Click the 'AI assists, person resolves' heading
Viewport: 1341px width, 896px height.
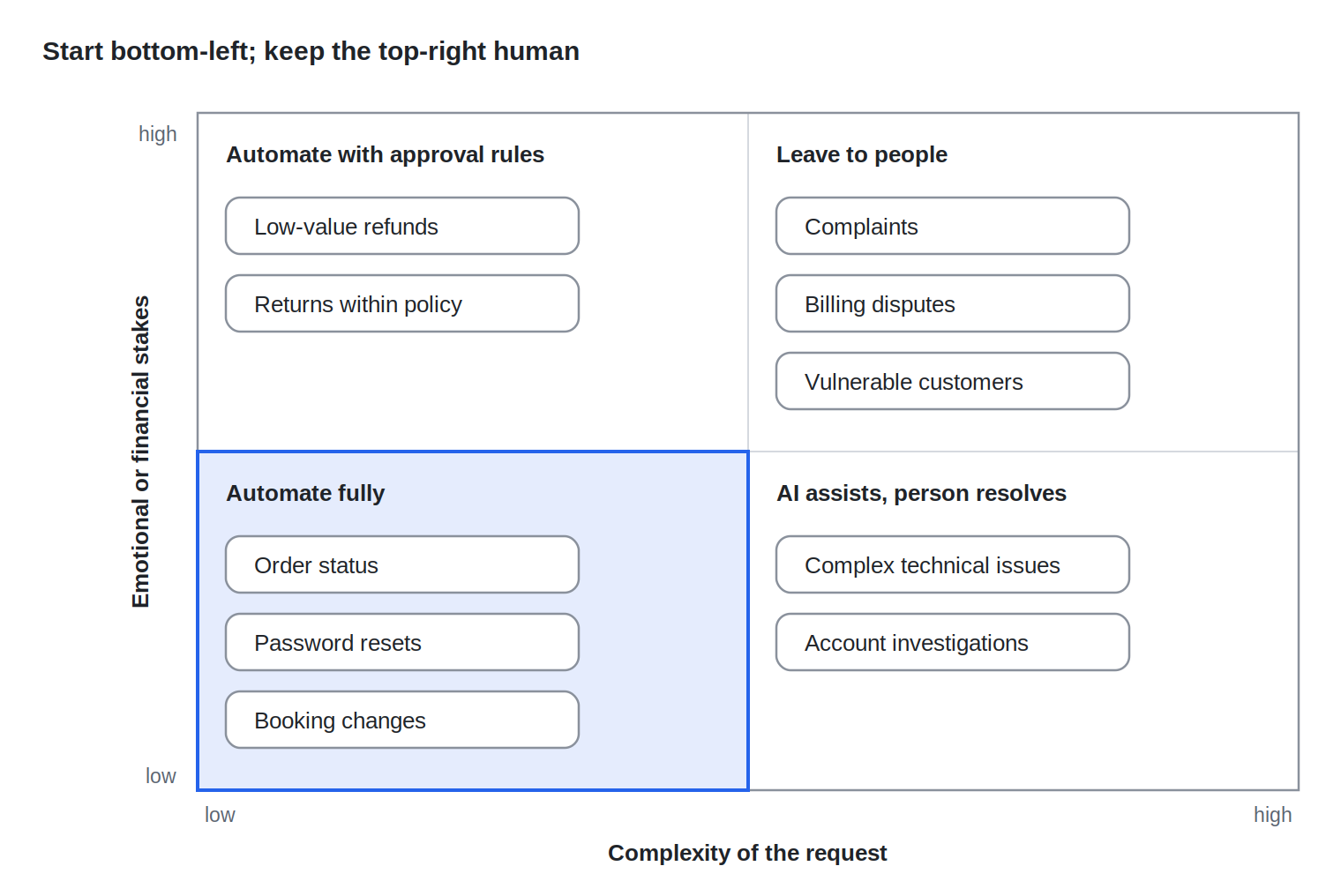[x=922, y=493]
